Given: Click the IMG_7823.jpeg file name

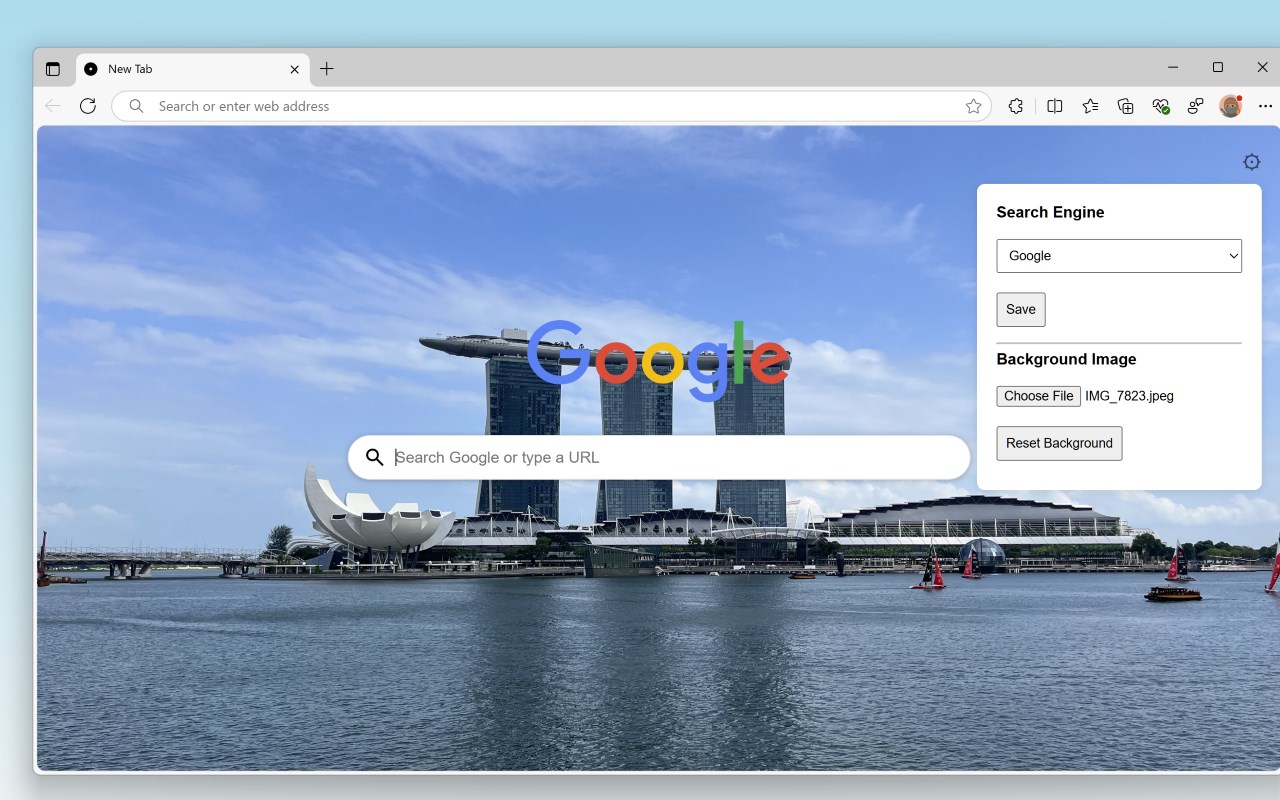Looking at the screenshot, I should point(1129,396).
